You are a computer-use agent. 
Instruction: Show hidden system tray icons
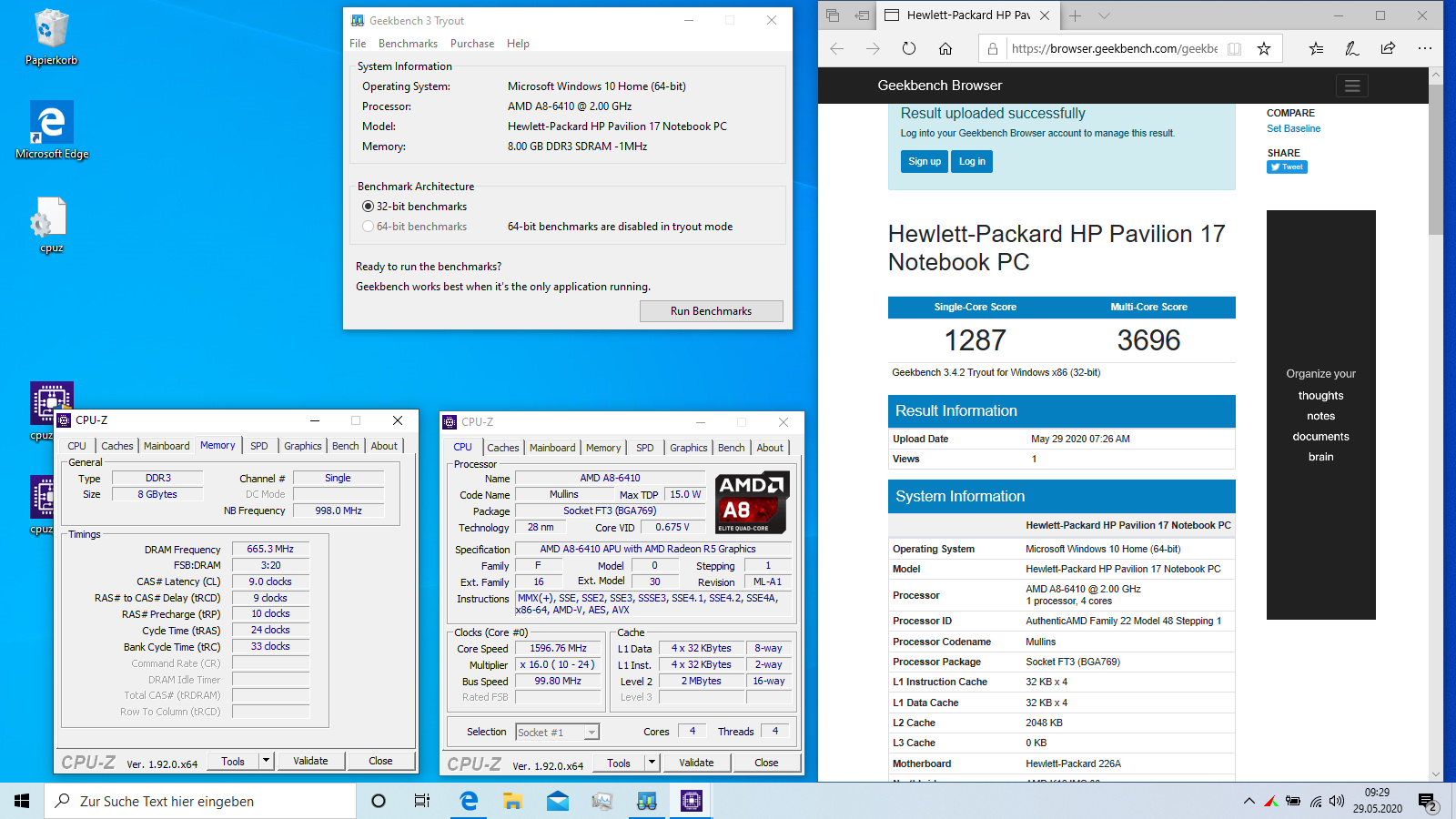point(1249,801)
